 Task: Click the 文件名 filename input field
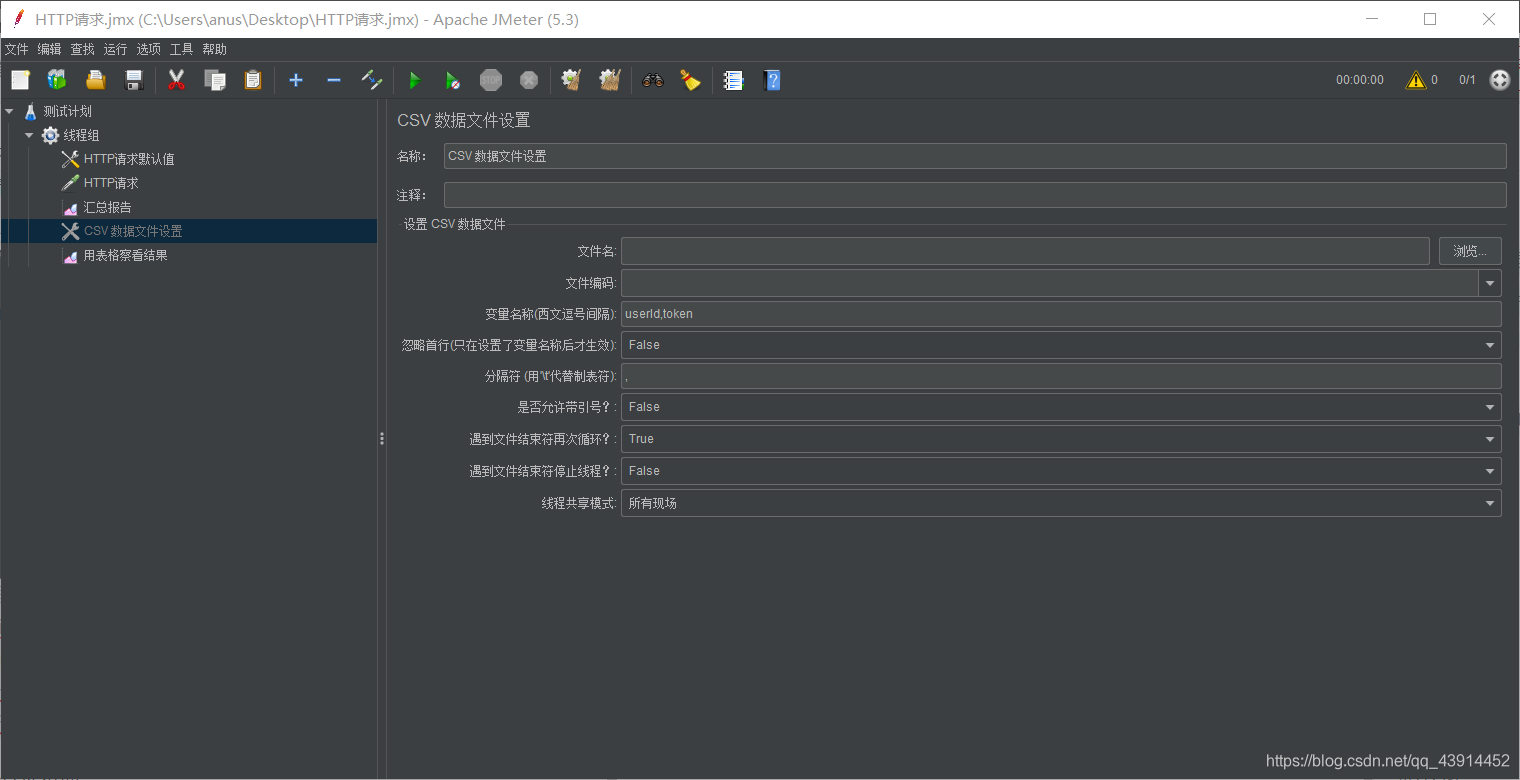[x=1025, y=251]
